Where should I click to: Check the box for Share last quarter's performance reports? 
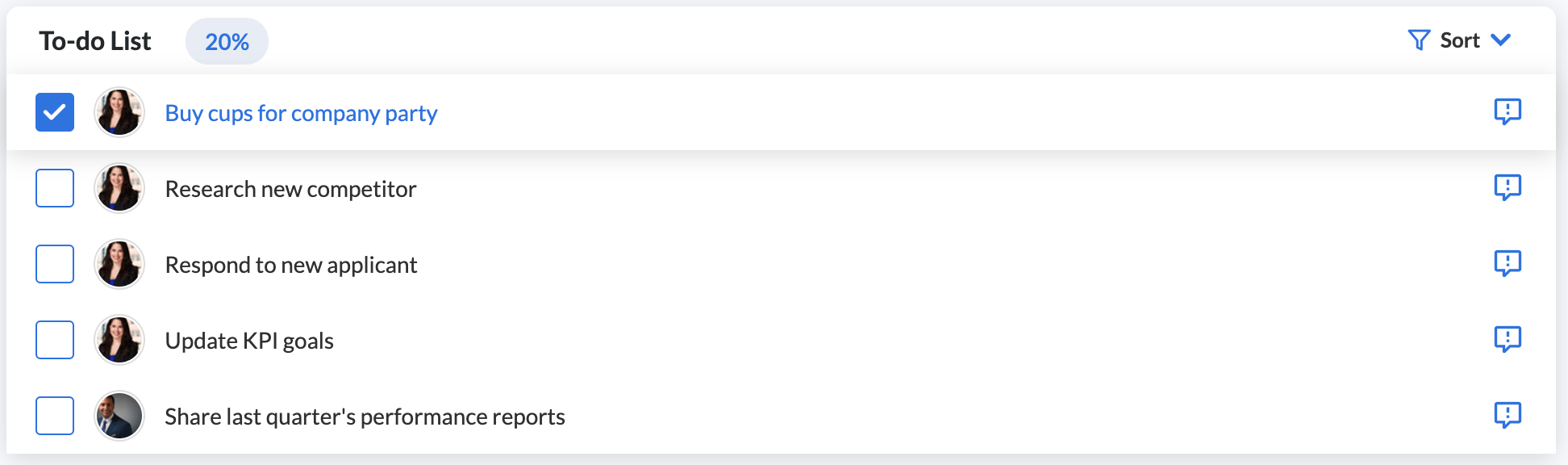pyautogui.click(x=54, y=416)
